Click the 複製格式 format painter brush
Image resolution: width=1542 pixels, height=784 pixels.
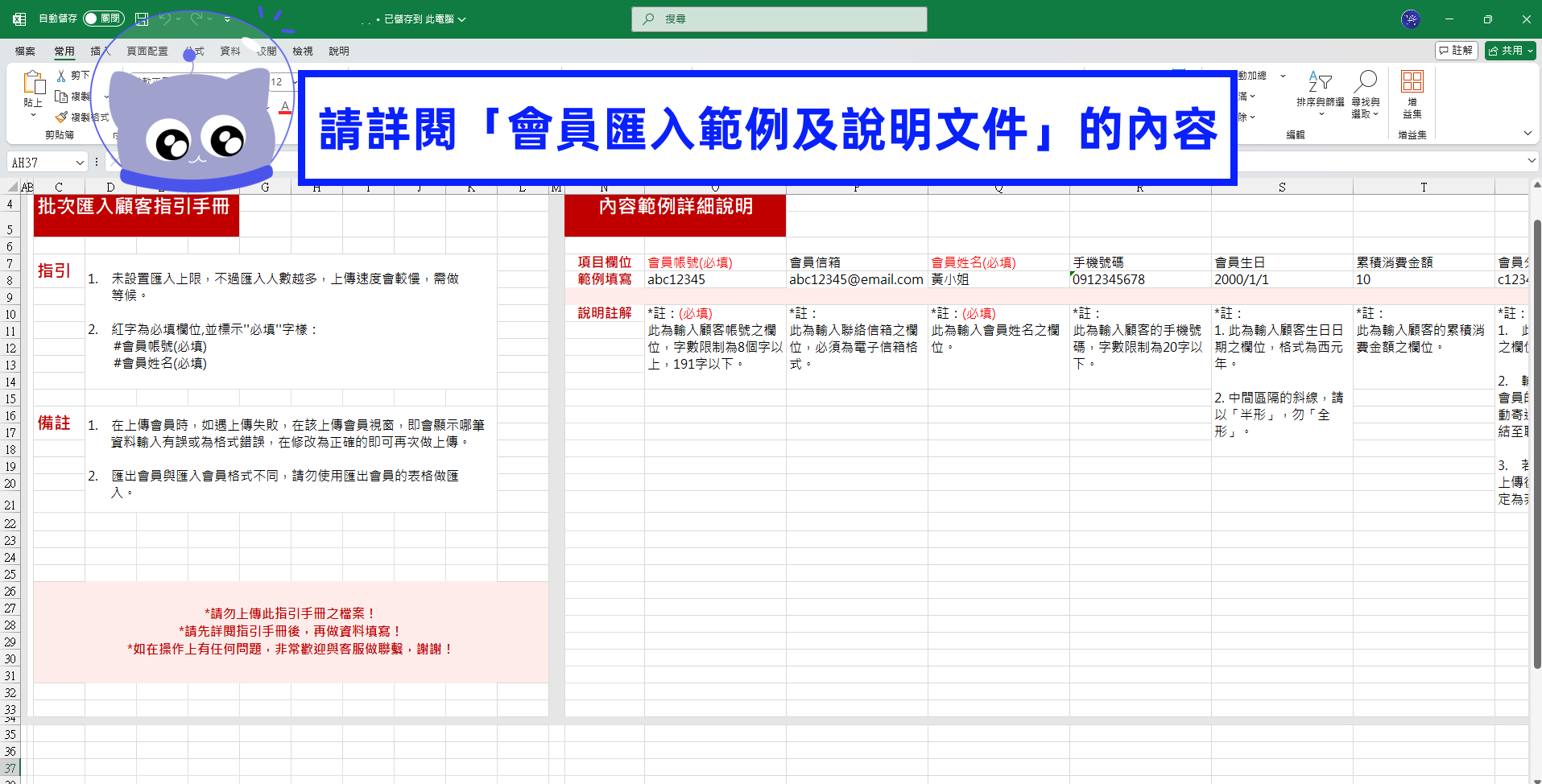click(x=61, y=118)
